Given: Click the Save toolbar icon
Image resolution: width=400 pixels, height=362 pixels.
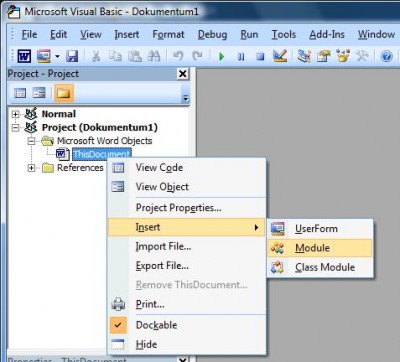Looking at the screenshot, I should tap(72, 56).
